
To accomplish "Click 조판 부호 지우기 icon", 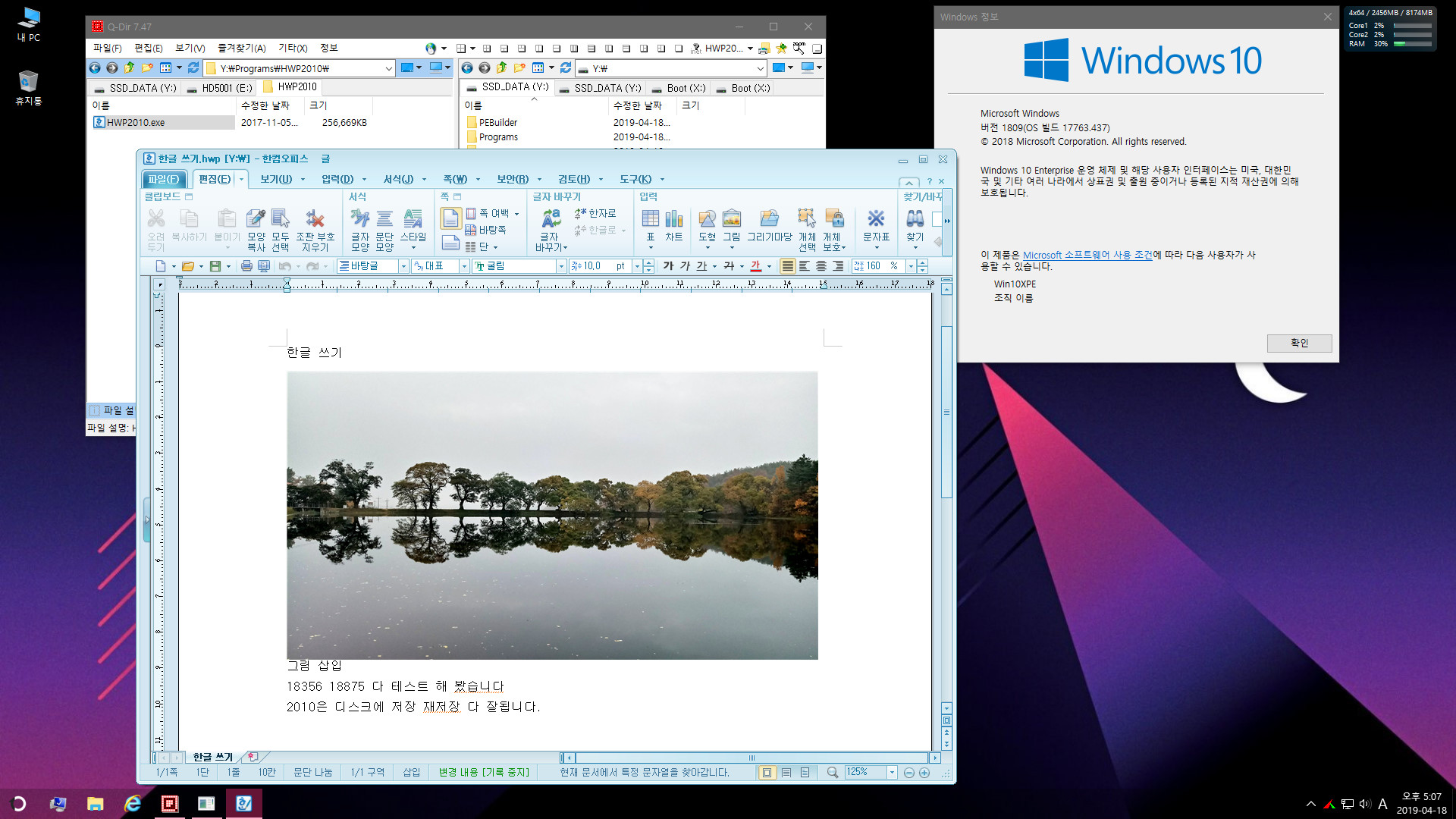I will tap(315, 230).
